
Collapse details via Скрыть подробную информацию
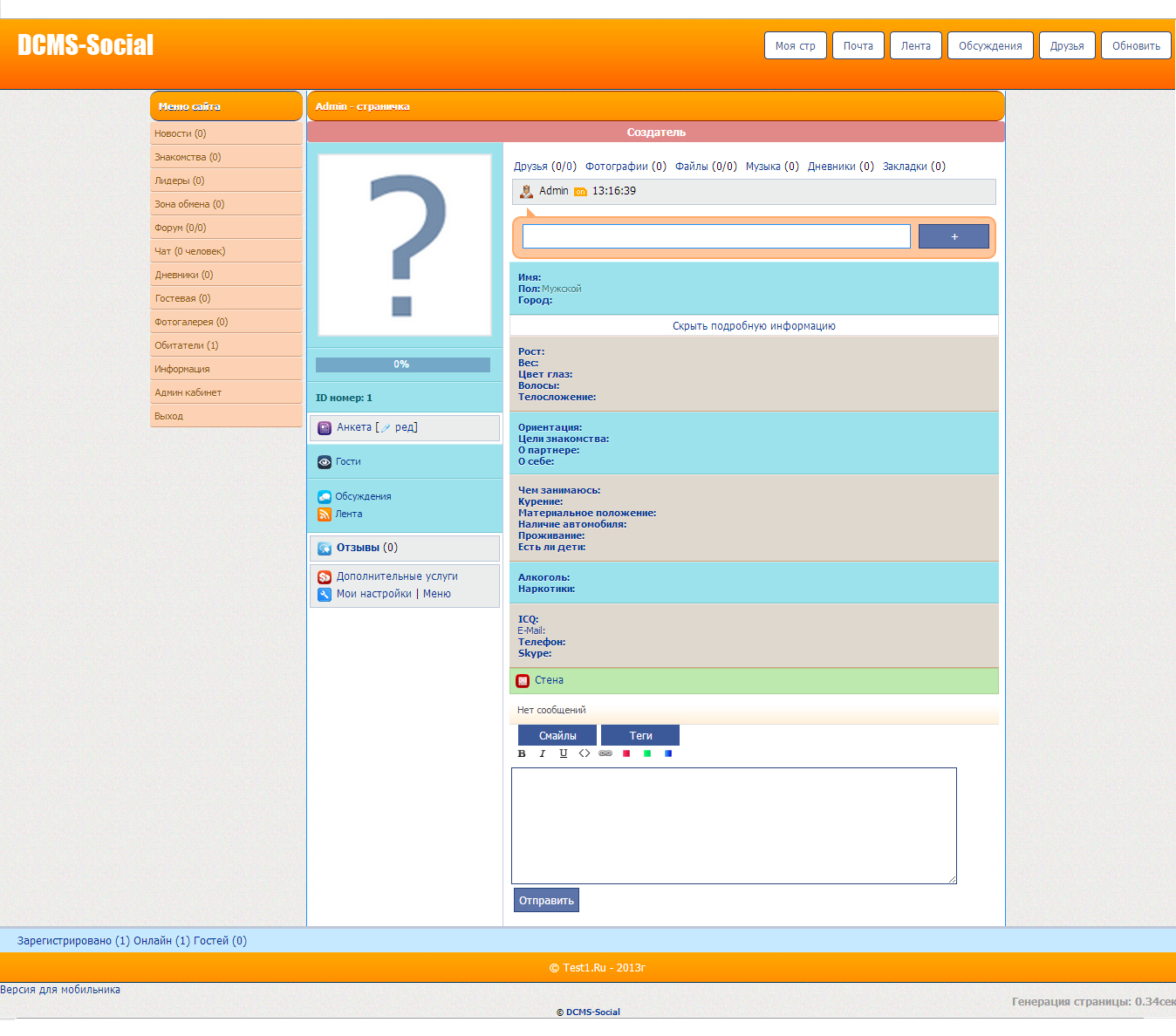[754, 326]
